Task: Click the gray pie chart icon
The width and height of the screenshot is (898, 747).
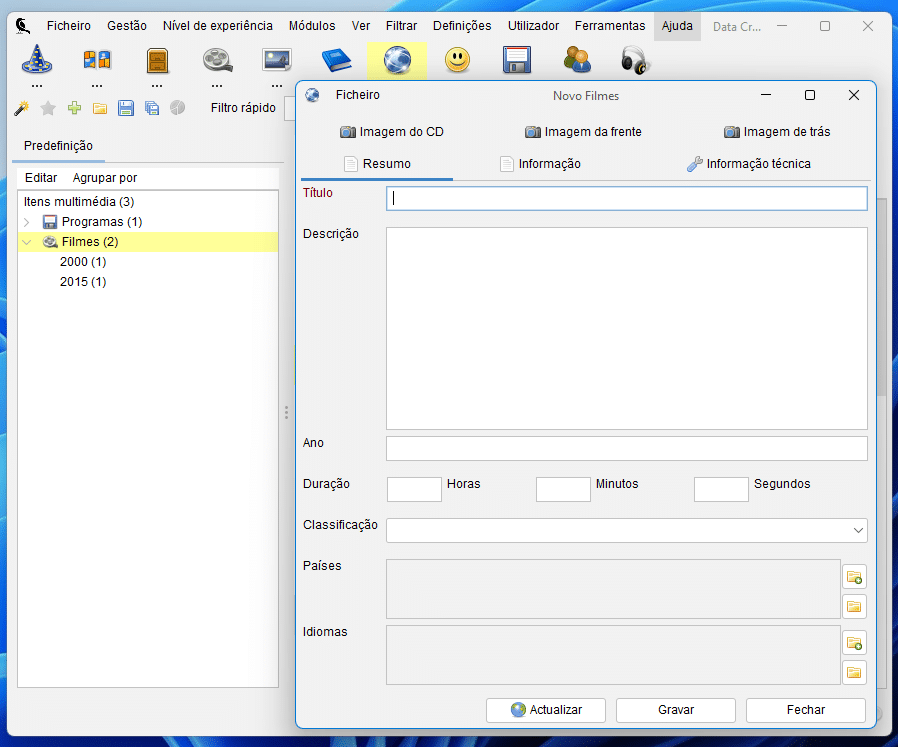Action: [178, 108]
